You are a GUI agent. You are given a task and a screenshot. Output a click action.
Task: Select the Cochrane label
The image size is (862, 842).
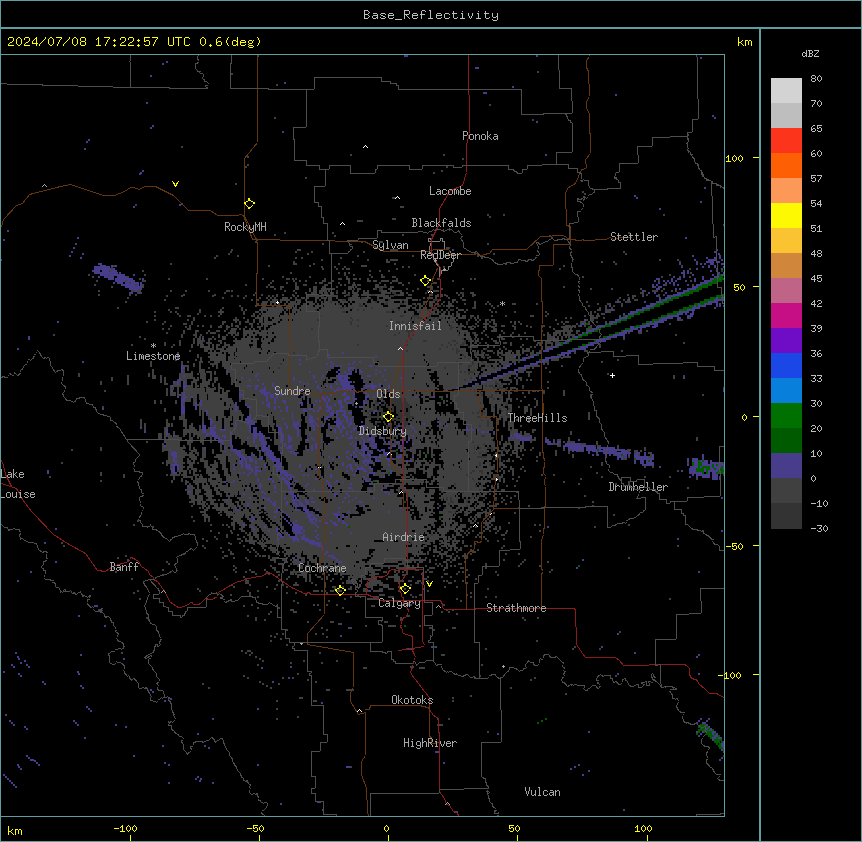[322, 568]
